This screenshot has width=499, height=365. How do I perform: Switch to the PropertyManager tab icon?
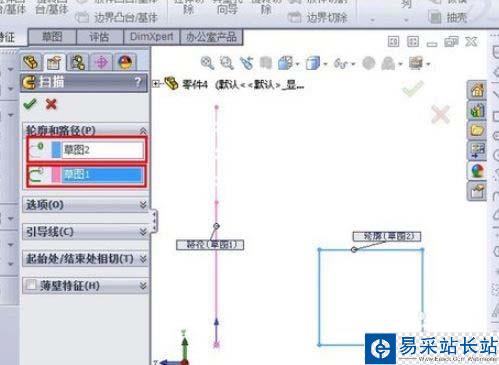coord(54,62)
